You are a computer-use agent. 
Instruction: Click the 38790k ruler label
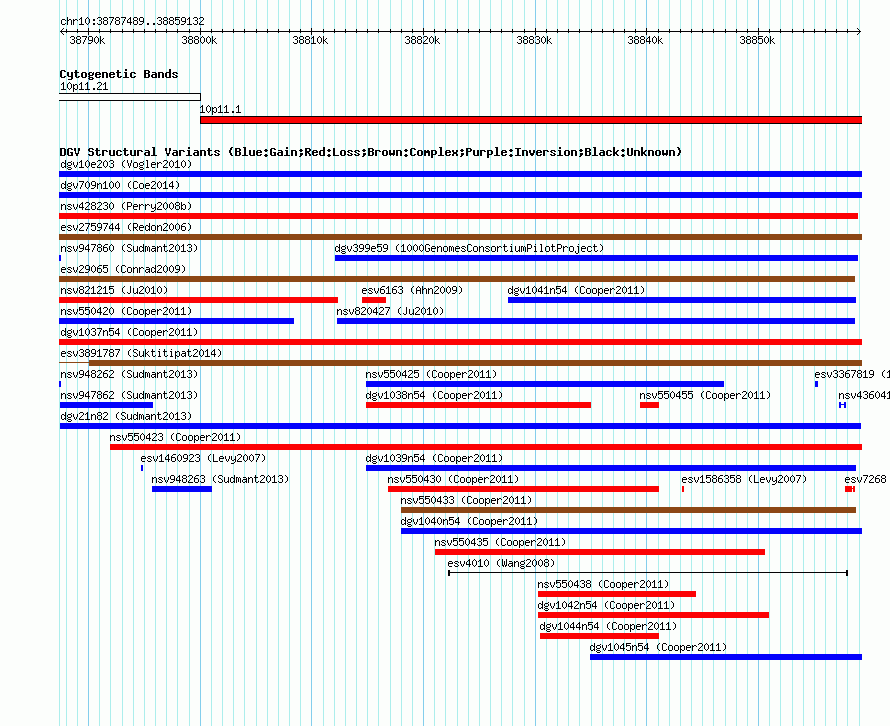[x=87, y=40]
